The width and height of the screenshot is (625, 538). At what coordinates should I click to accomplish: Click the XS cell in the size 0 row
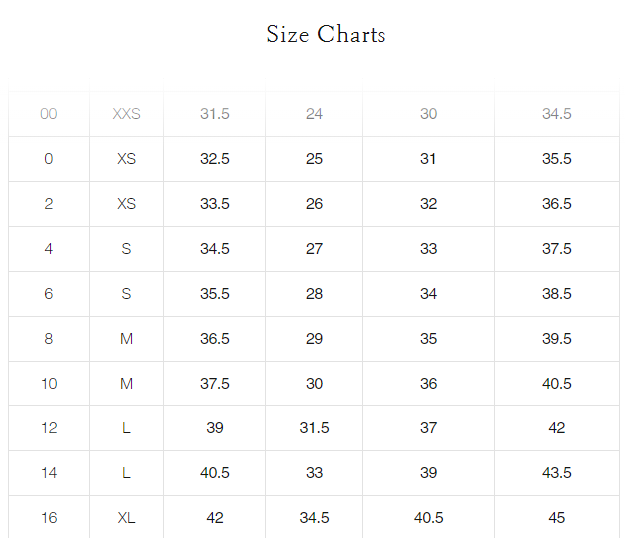pos(127,159)
